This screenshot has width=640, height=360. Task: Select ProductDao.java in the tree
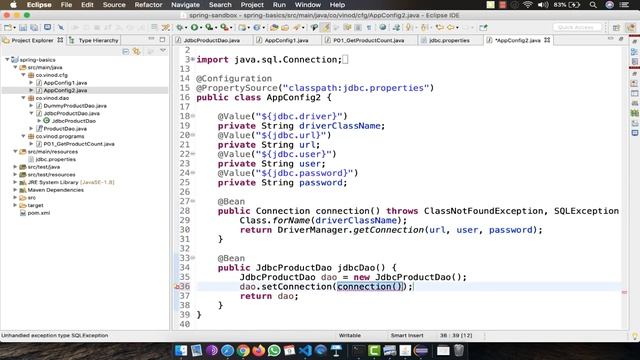tap(65, 129)
